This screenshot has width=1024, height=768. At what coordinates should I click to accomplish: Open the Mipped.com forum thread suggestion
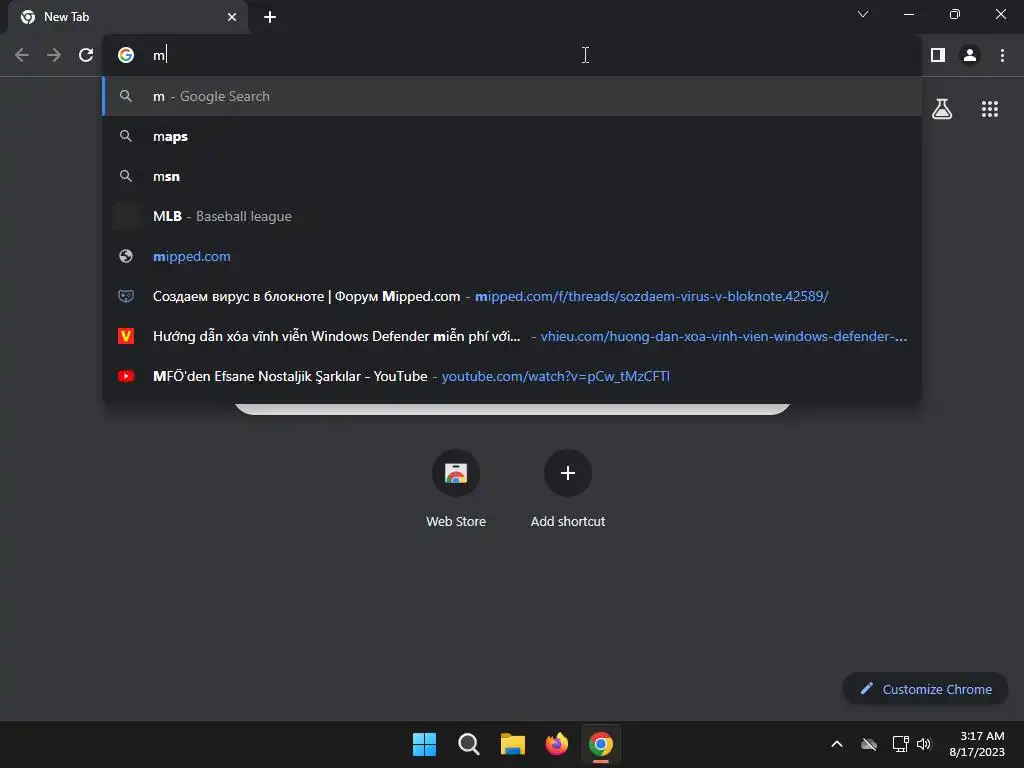coord(512,296)
